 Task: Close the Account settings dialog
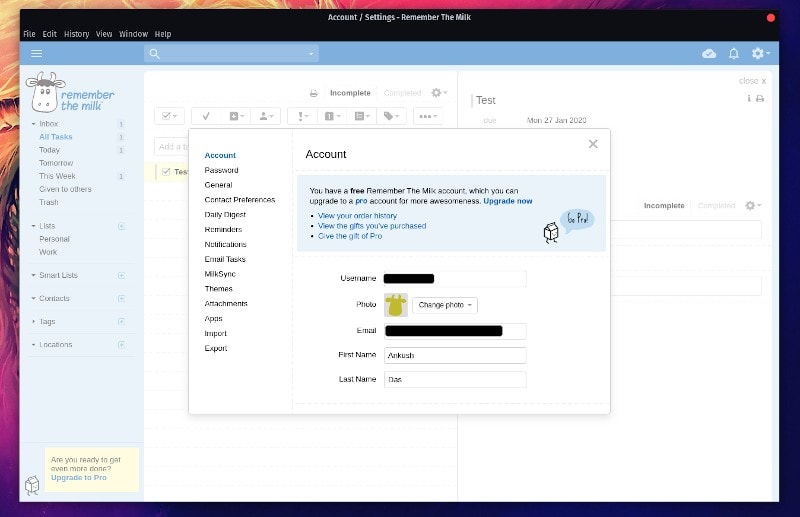tap(593, 144)
